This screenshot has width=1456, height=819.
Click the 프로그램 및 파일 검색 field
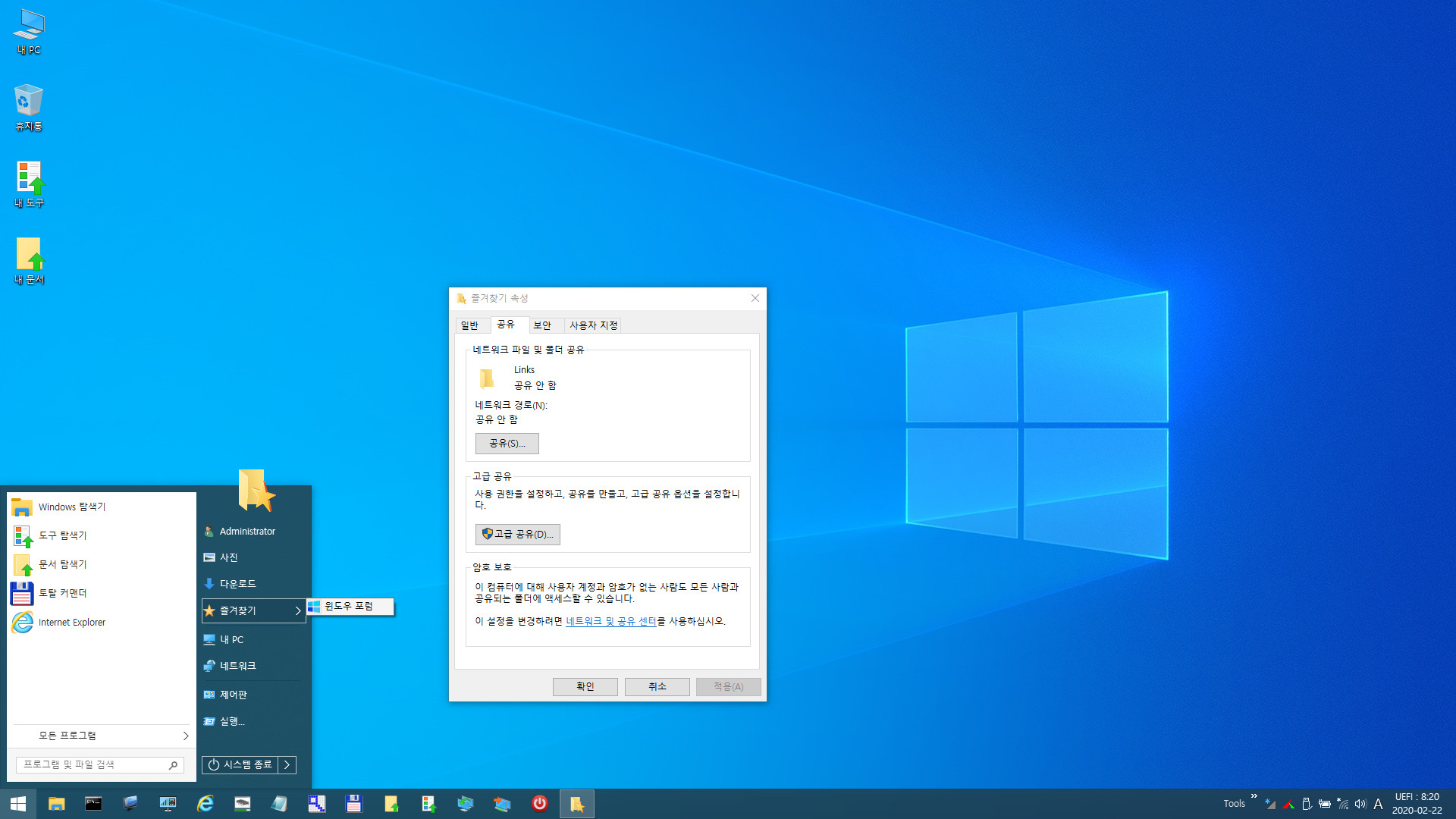99,765
